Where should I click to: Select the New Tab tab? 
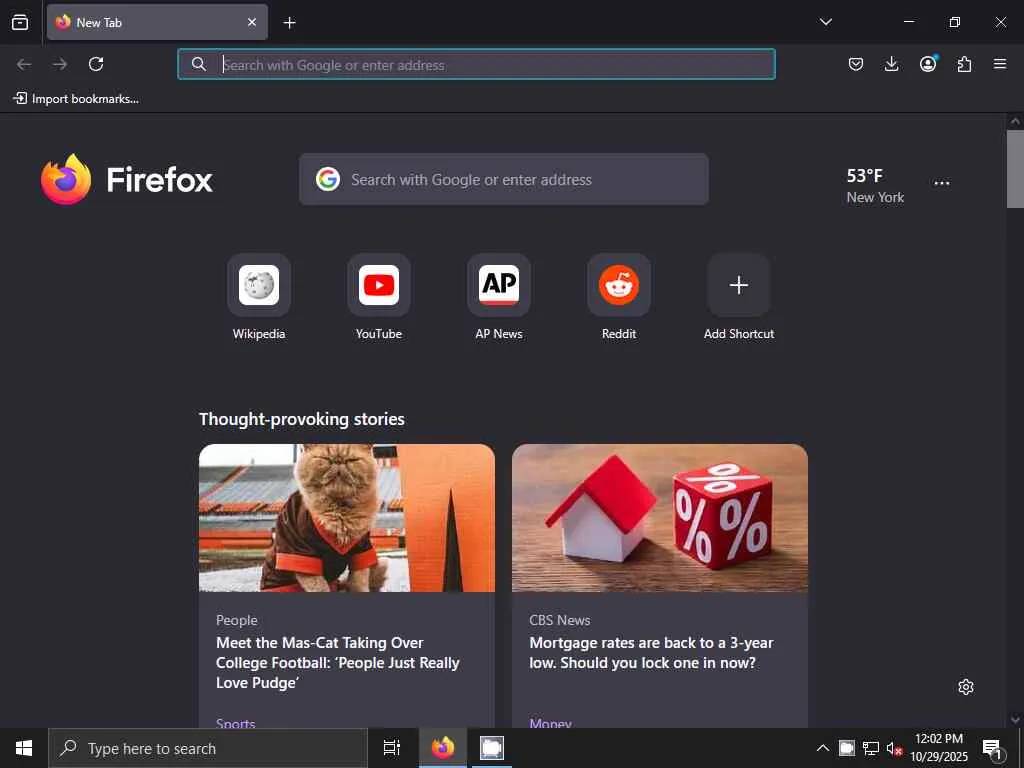[157, 22]
